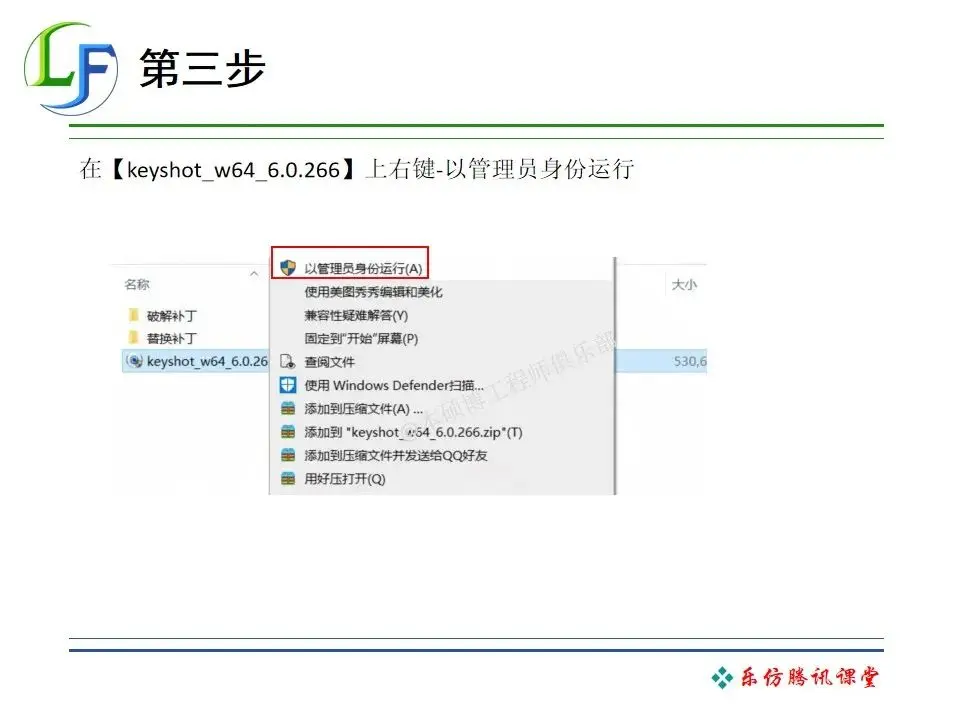This screenshot has width=960, height=720.
Task: Click the archive icon beside the keyshot zip entry
Action: click(288, 432)
